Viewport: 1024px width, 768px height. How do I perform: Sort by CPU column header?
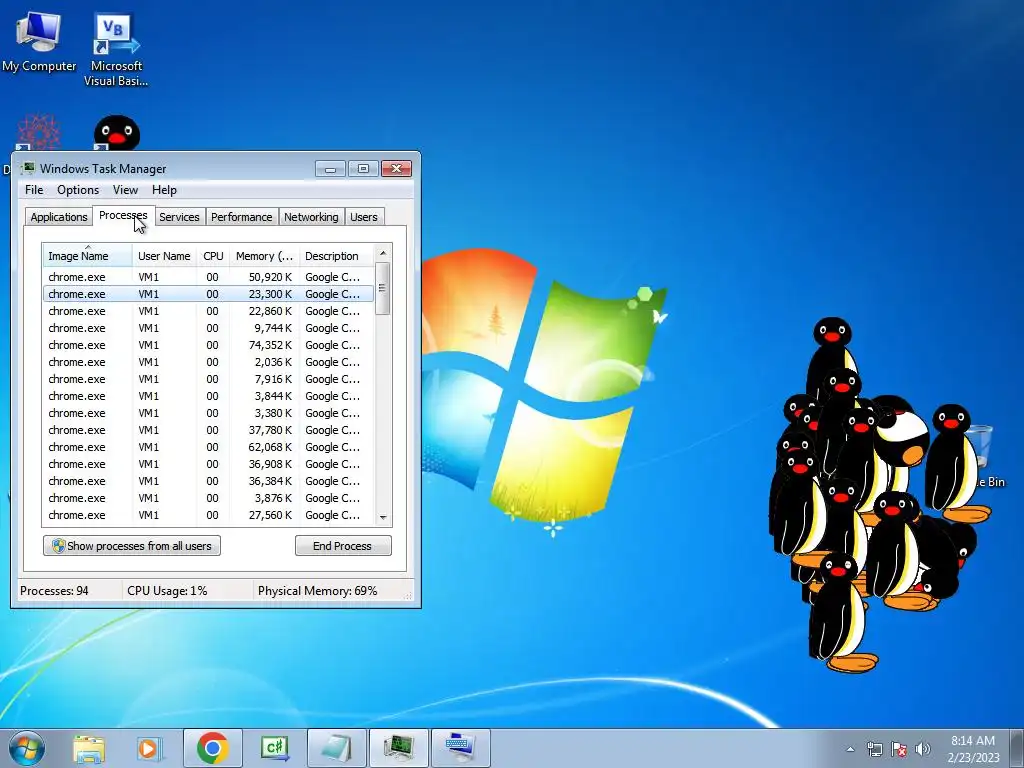click(213, 256)
